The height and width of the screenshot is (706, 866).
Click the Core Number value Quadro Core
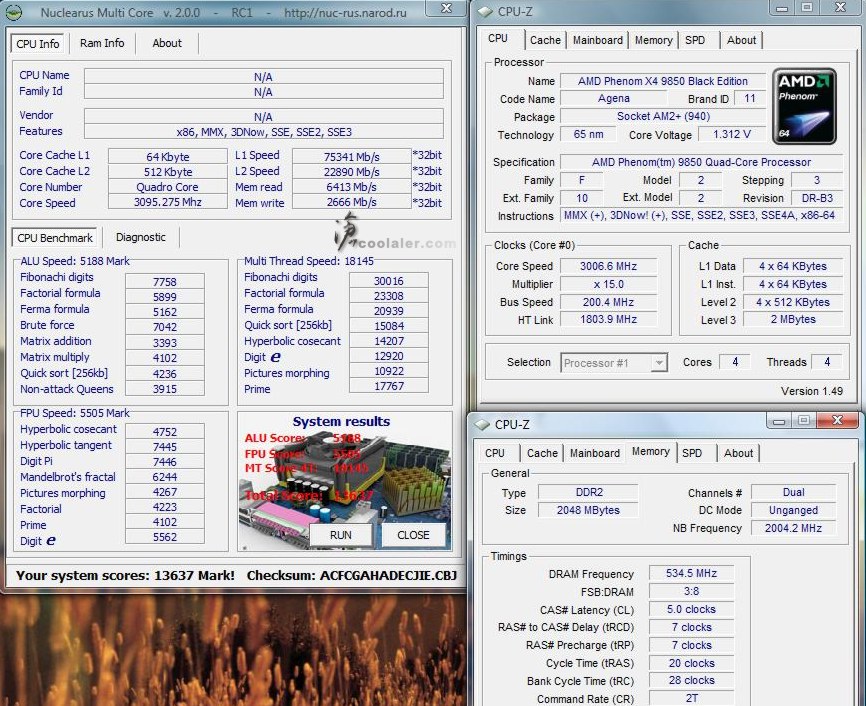[x=167, y=187]
